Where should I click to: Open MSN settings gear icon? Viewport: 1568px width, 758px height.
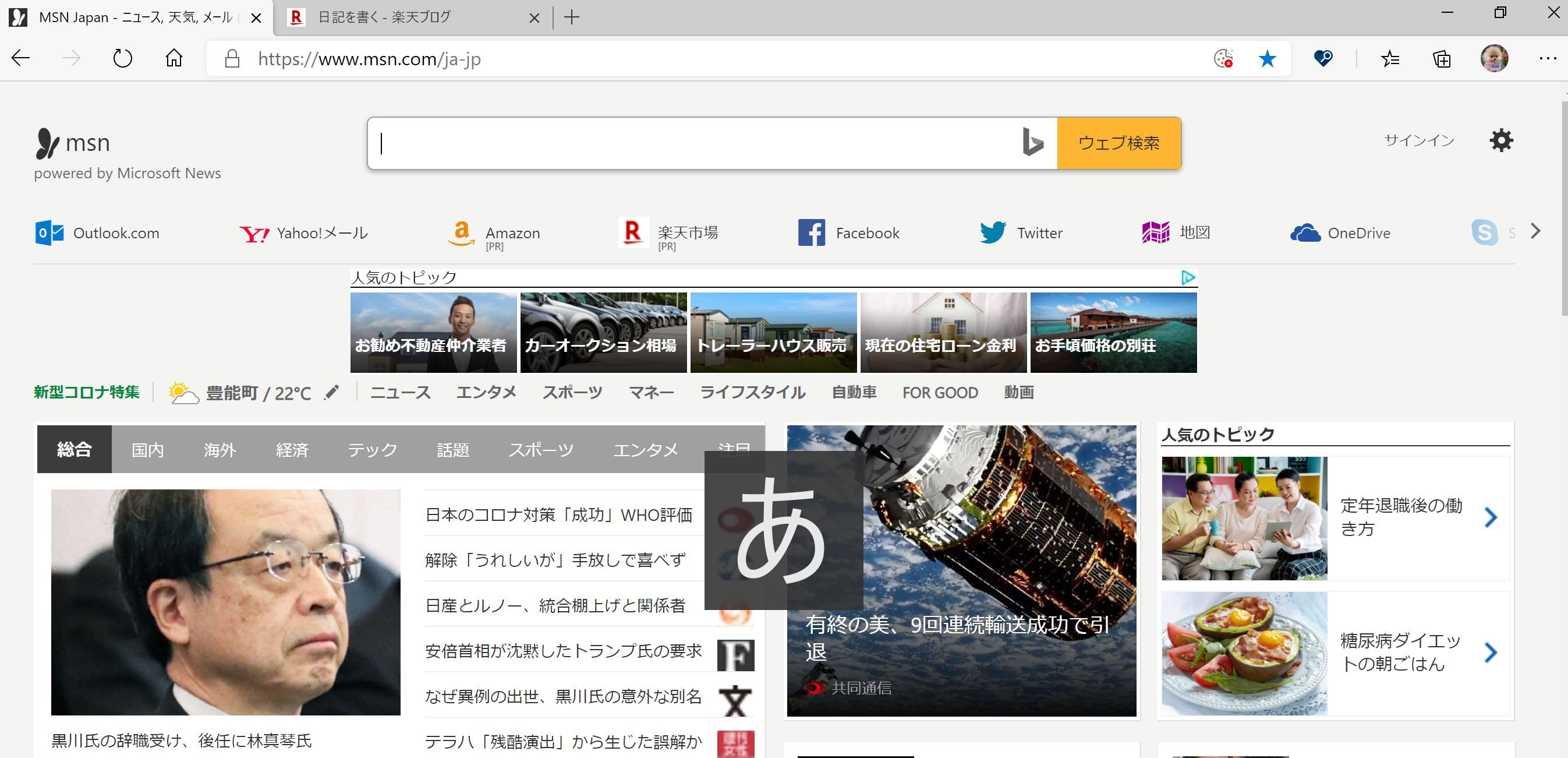pyautogui.click(x=1501, y=140)
